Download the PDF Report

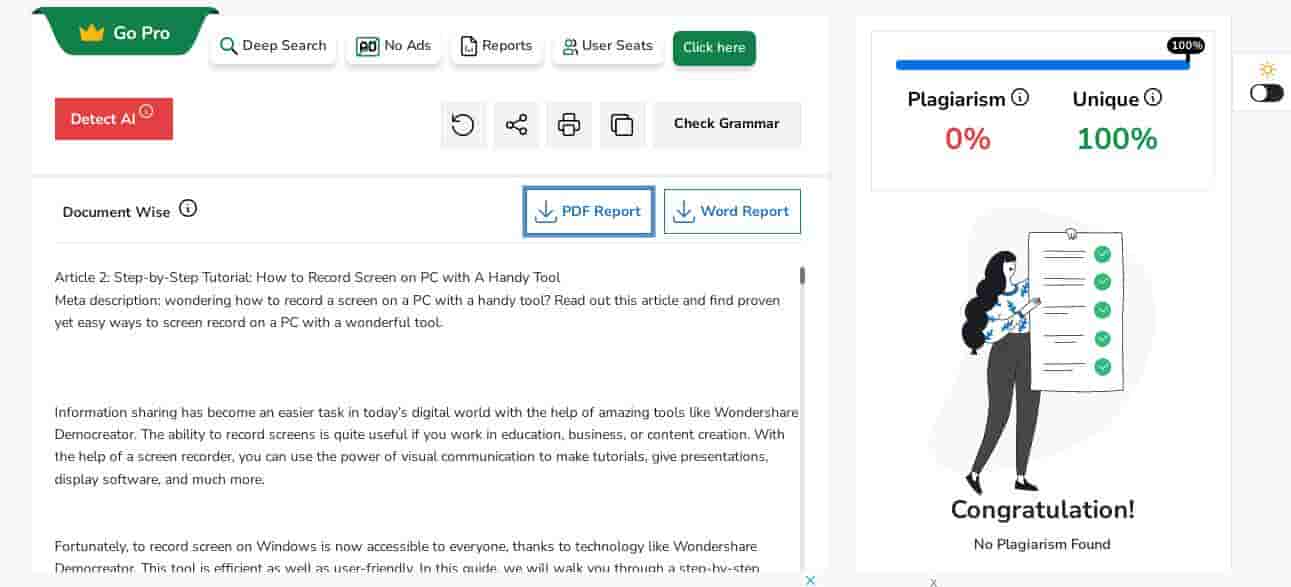[589, 212]
